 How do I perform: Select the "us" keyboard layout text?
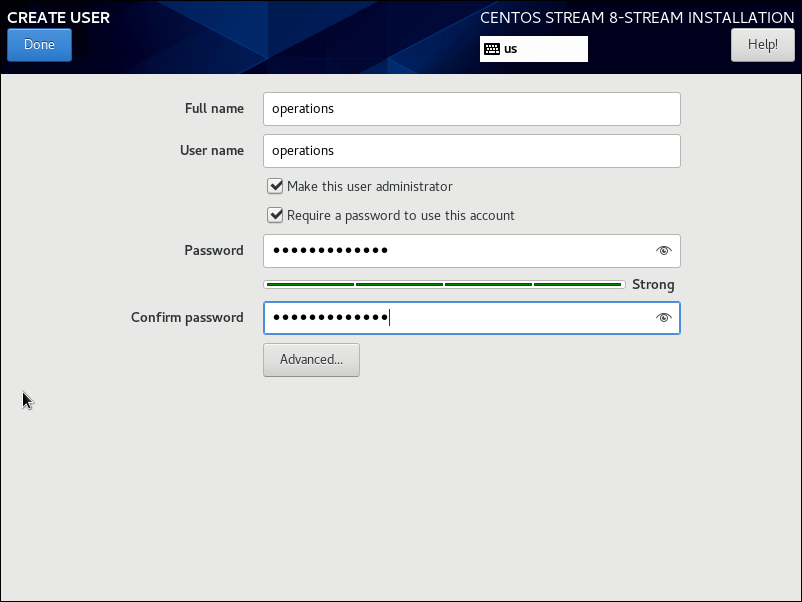click(x=511, y=49)
